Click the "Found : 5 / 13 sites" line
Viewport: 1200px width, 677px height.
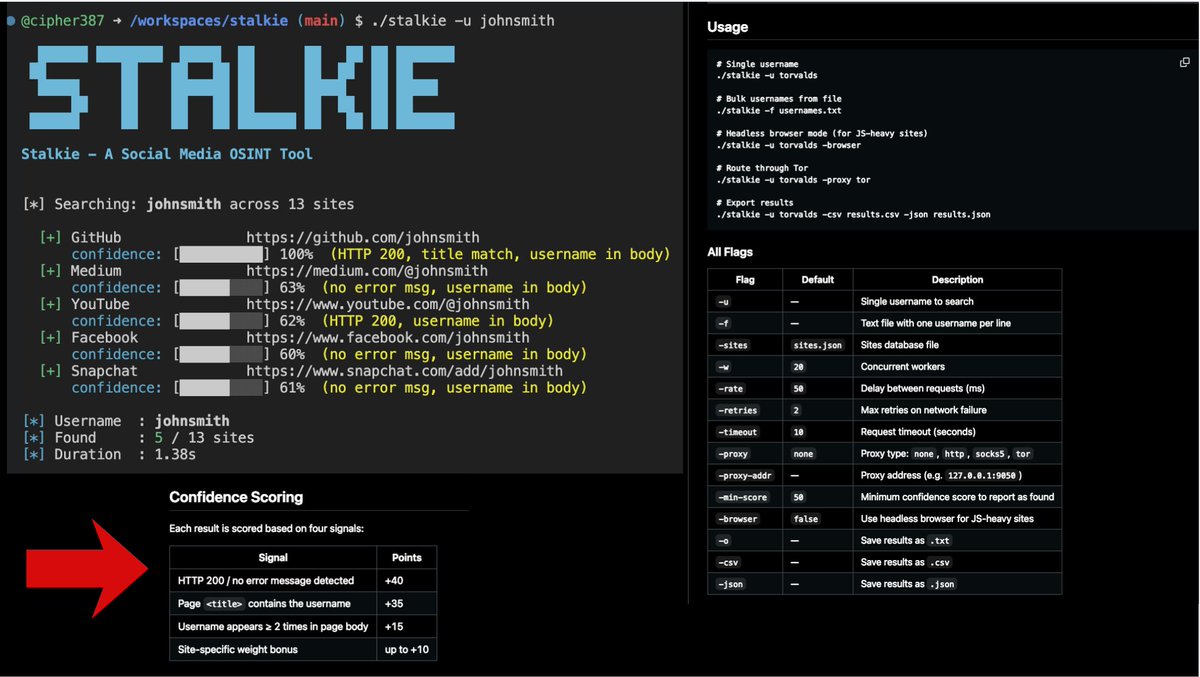(x=138, y=437)
